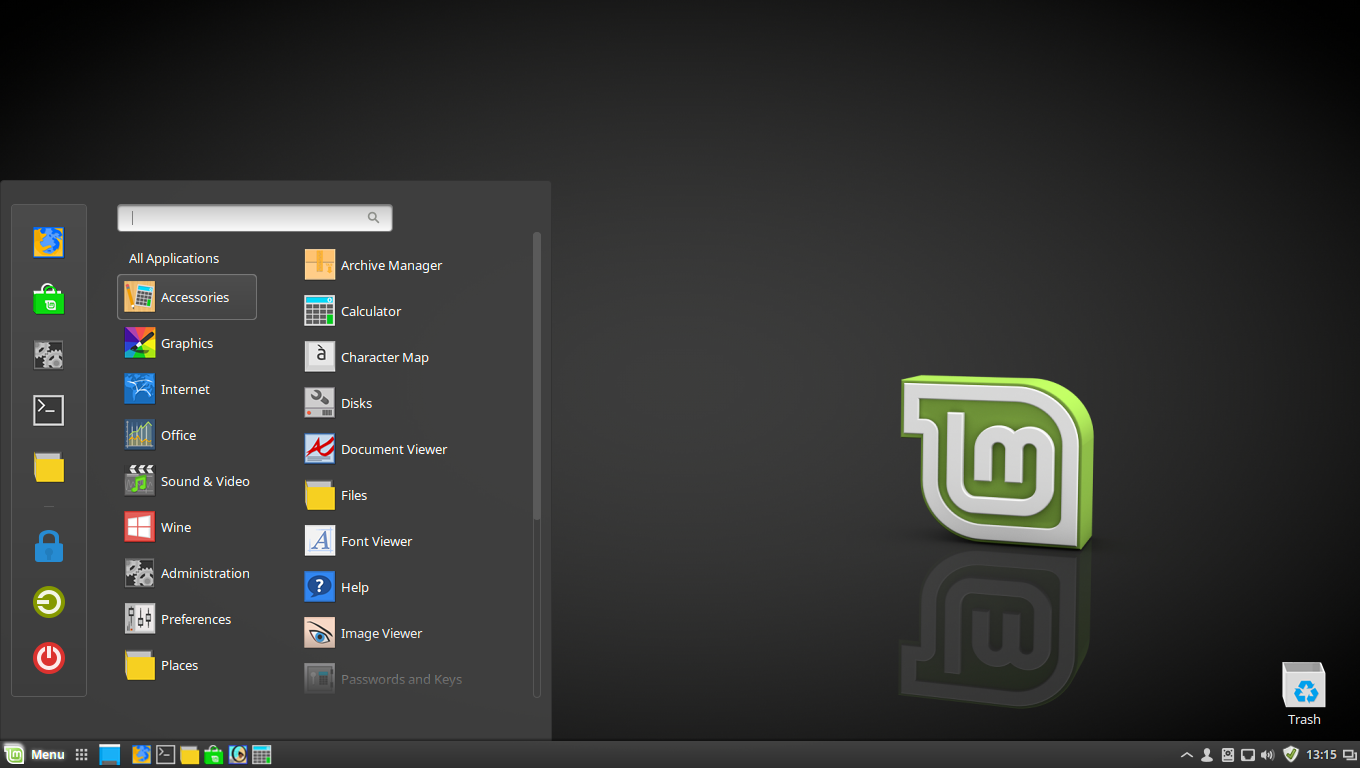Open the web browser from menu favorites

49,242
